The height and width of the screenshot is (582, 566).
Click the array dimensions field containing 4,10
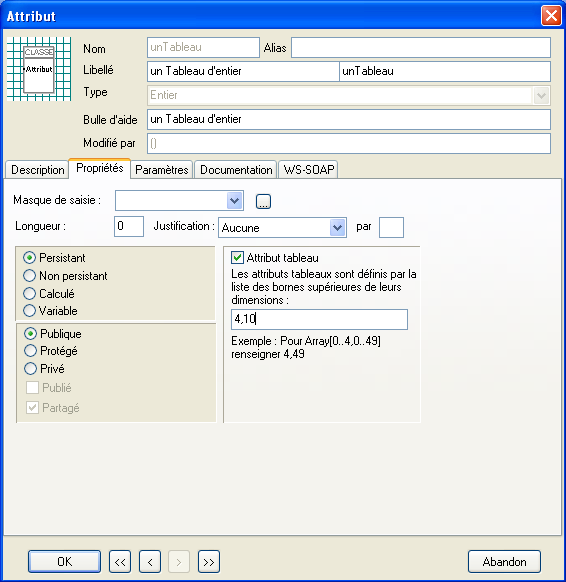319,319
